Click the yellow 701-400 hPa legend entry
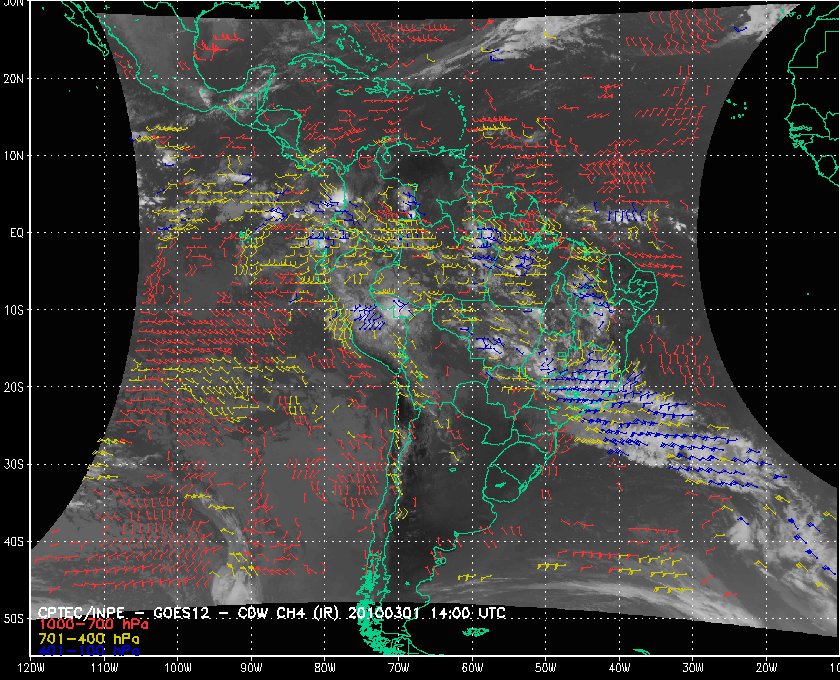Viewport: 840px width, 680px height. (88, 637)
